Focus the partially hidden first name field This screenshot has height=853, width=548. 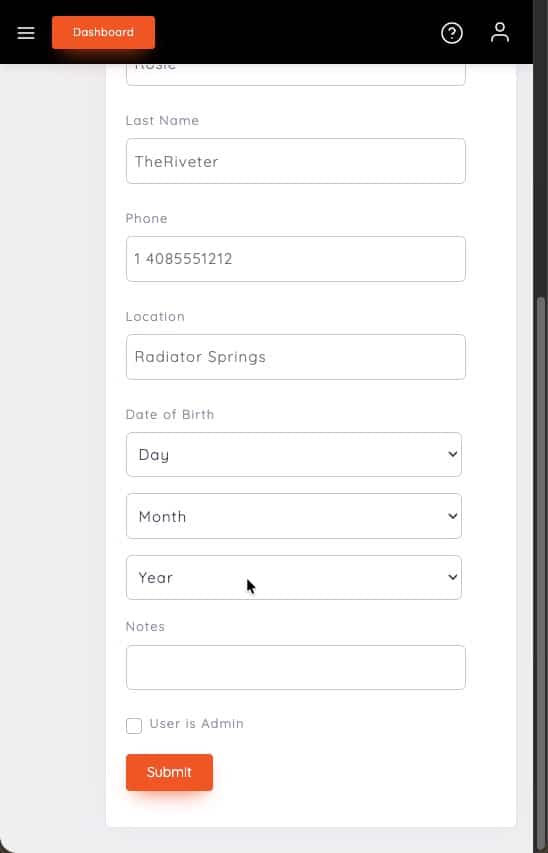pyautogui.click(x=295, y=75)
